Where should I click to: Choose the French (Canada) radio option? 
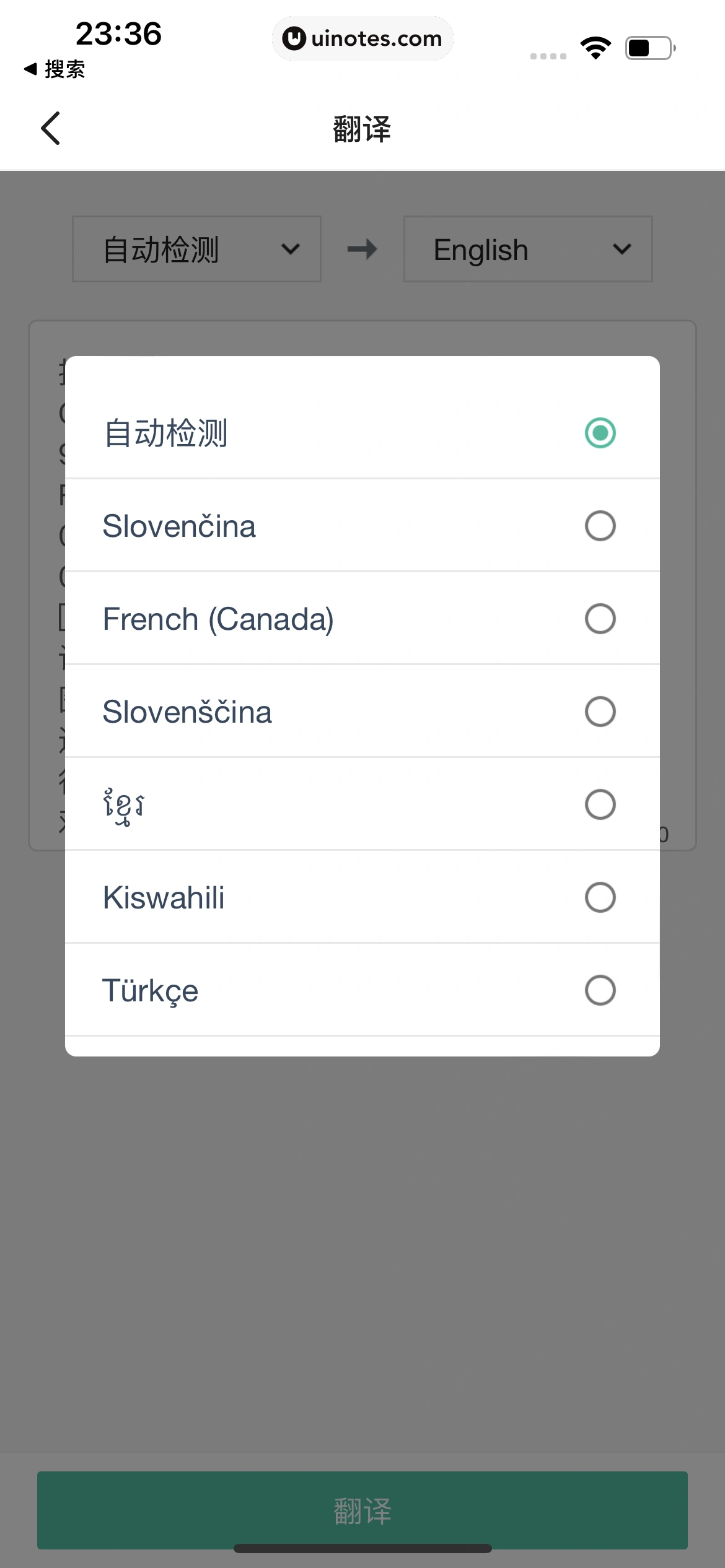pos(600,619)
